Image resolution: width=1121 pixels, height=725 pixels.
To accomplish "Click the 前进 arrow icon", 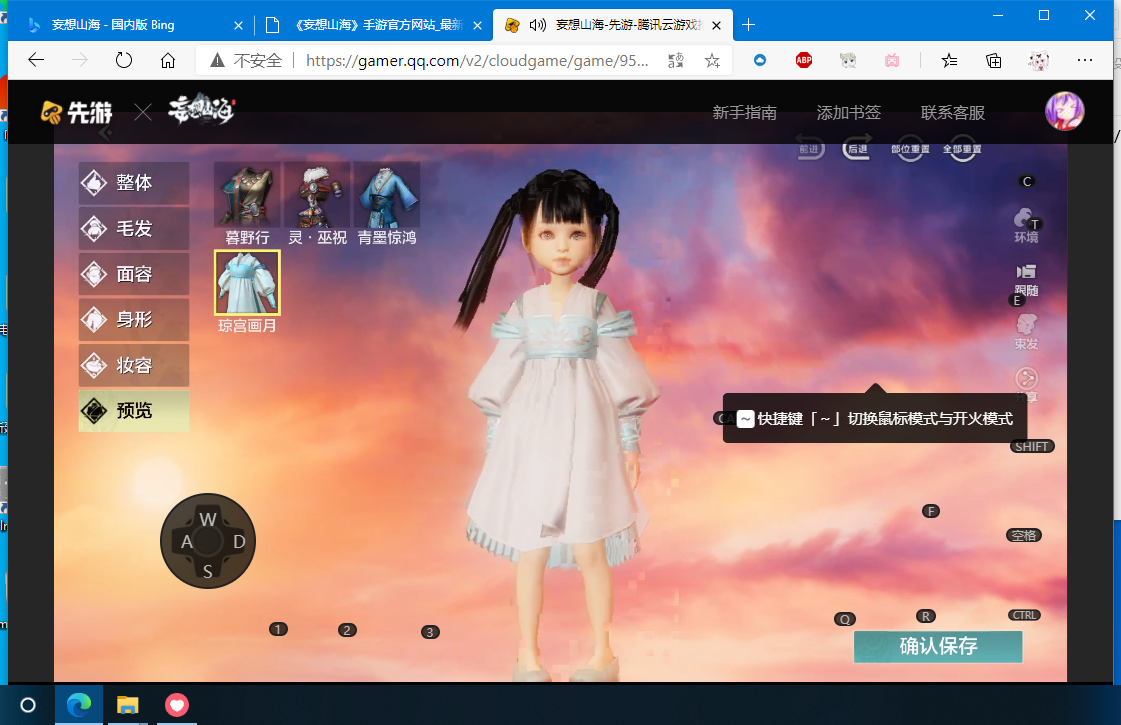I will pyautogui.click(x=809, y=148).
